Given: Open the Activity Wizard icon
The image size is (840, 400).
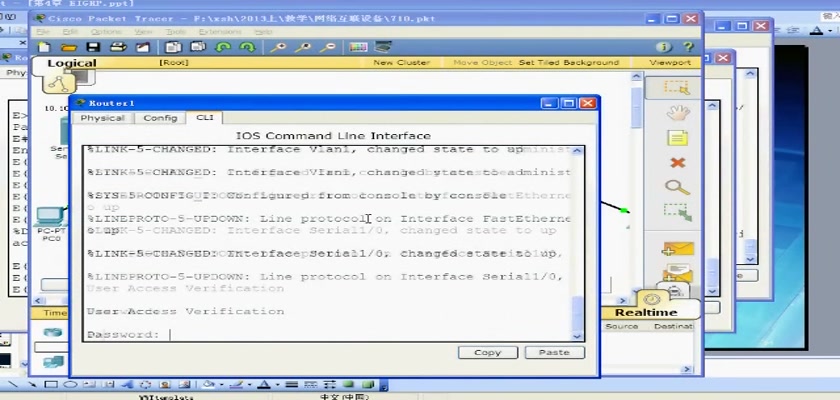Looking at the screenshot, I should coord(142,47).
